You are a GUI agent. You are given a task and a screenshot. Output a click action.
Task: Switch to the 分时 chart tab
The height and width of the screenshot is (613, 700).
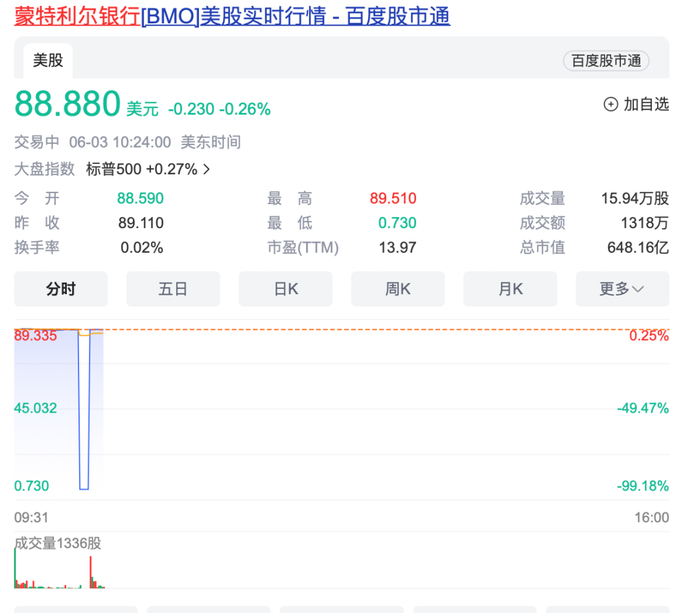click(61, 289)
